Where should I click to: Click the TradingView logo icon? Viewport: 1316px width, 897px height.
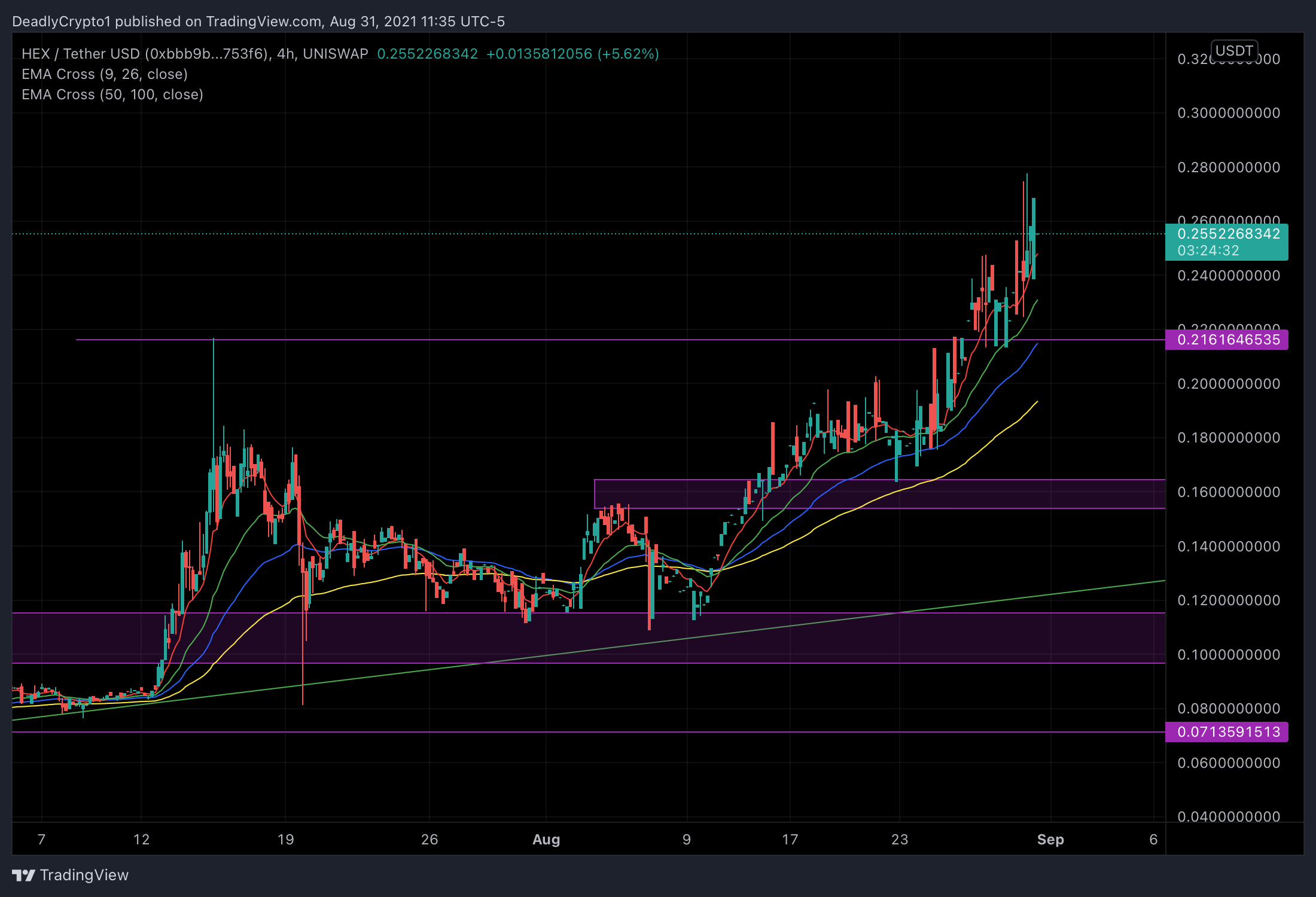[24, 875]
